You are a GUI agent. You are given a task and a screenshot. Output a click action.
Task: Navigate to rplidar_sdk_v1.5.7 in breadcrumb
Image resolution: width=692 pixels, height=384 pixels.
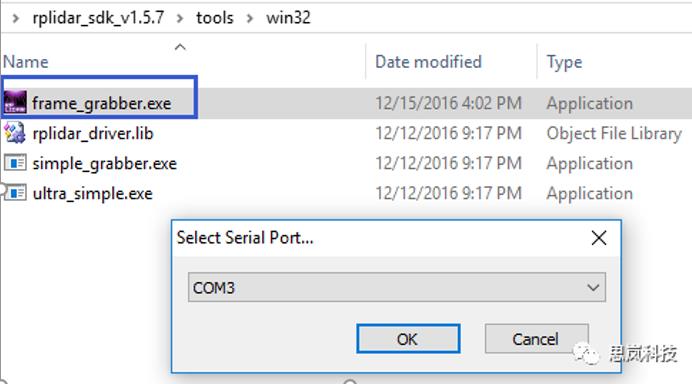tap(98, 18)
